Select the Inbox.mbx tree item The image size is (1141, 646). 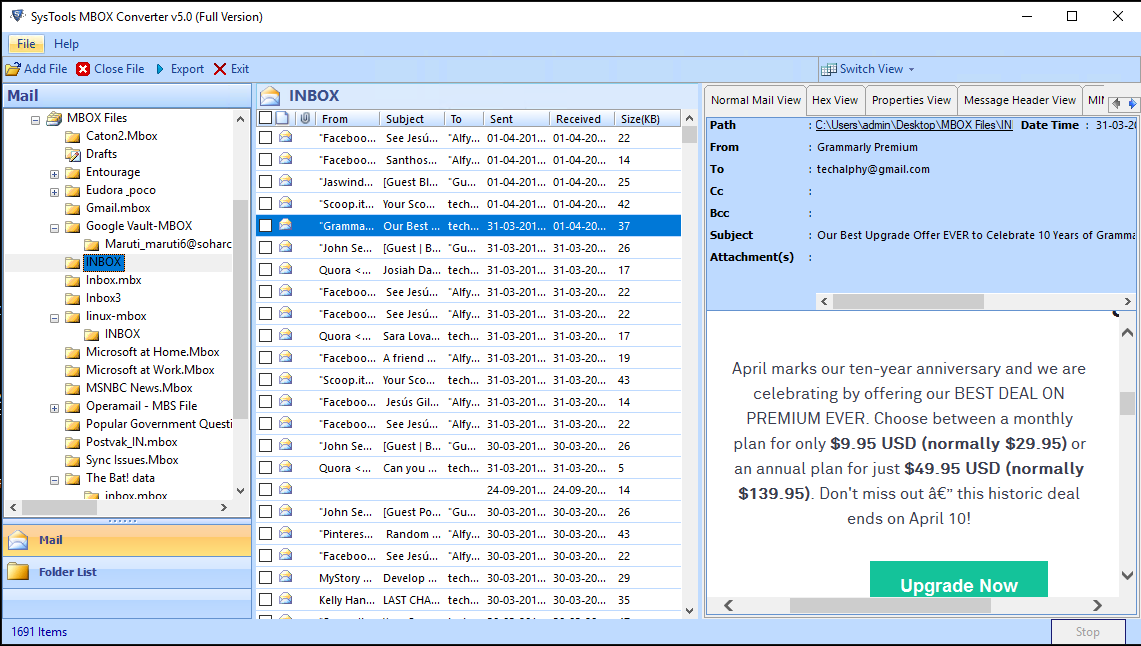114,280
